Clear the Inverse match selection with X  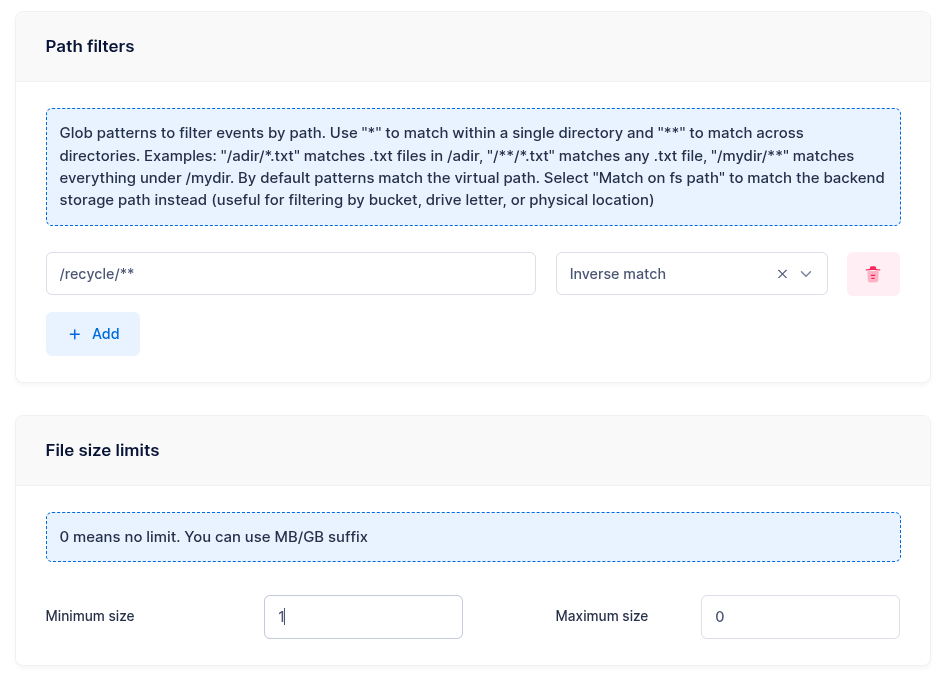pos(782,274)
